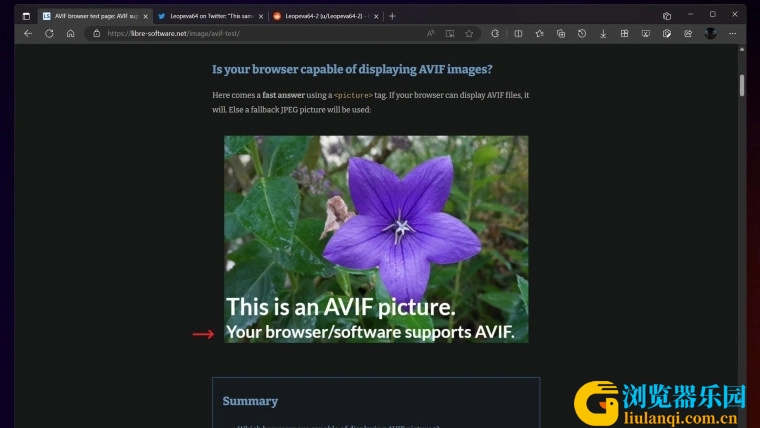Reload the current page
This screenshot has height=428, width=760.
pos(49,33)
